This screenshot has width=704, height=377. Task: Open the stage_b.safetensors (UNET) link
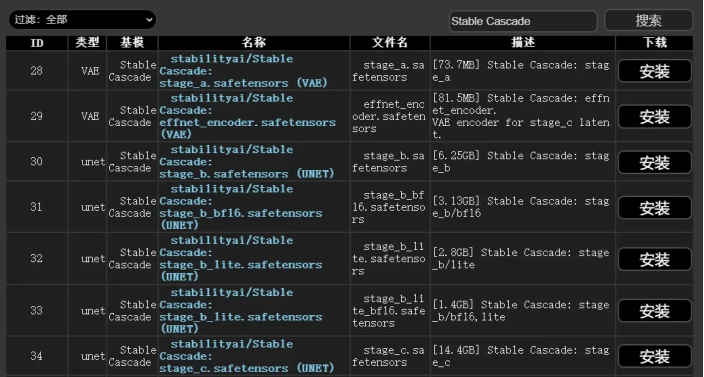click(x=247, y=162)
